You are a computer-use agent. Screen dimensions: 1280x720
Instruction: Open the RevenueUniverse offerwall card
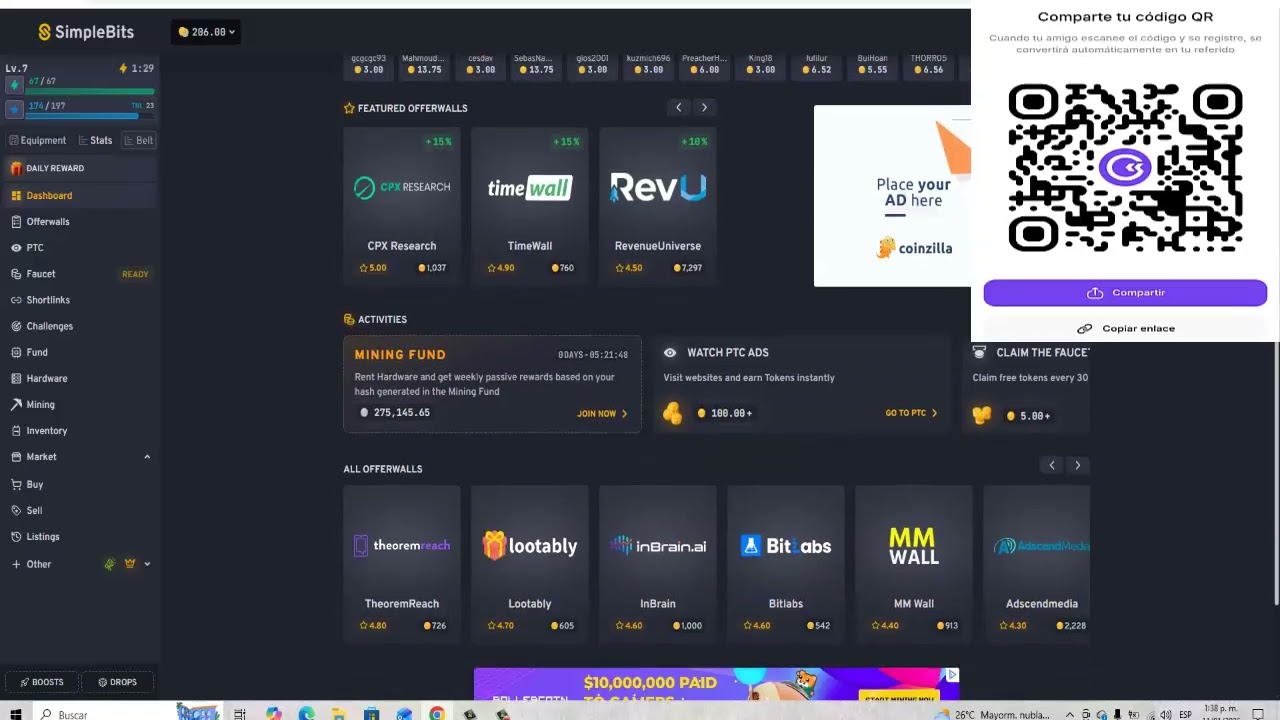click(x=658, y=206)
